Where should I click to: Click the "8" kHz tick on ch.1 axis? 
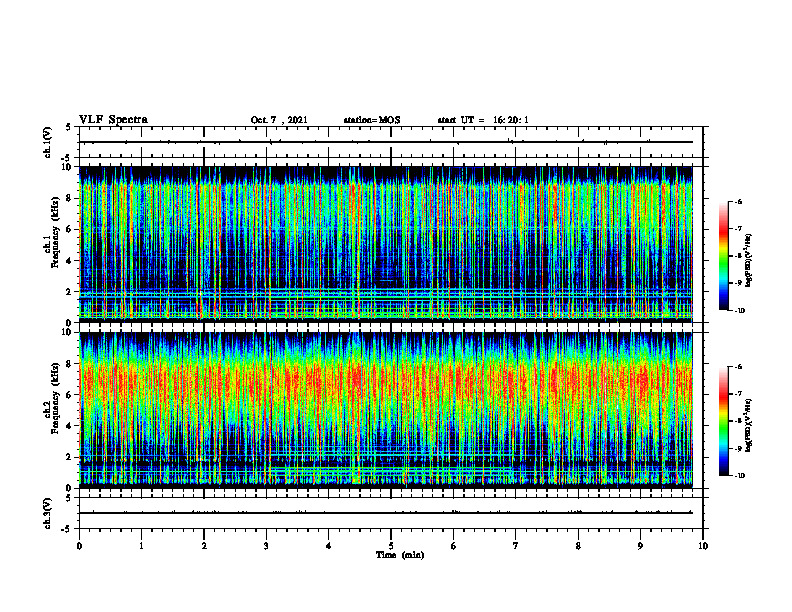[69, 198]
